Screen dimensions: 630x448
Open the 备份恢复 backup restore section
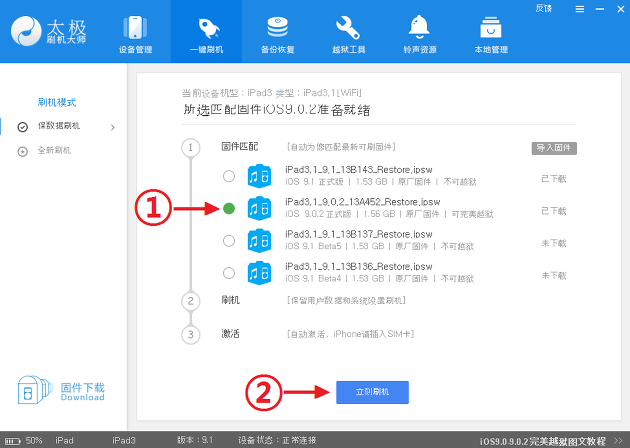278,34
